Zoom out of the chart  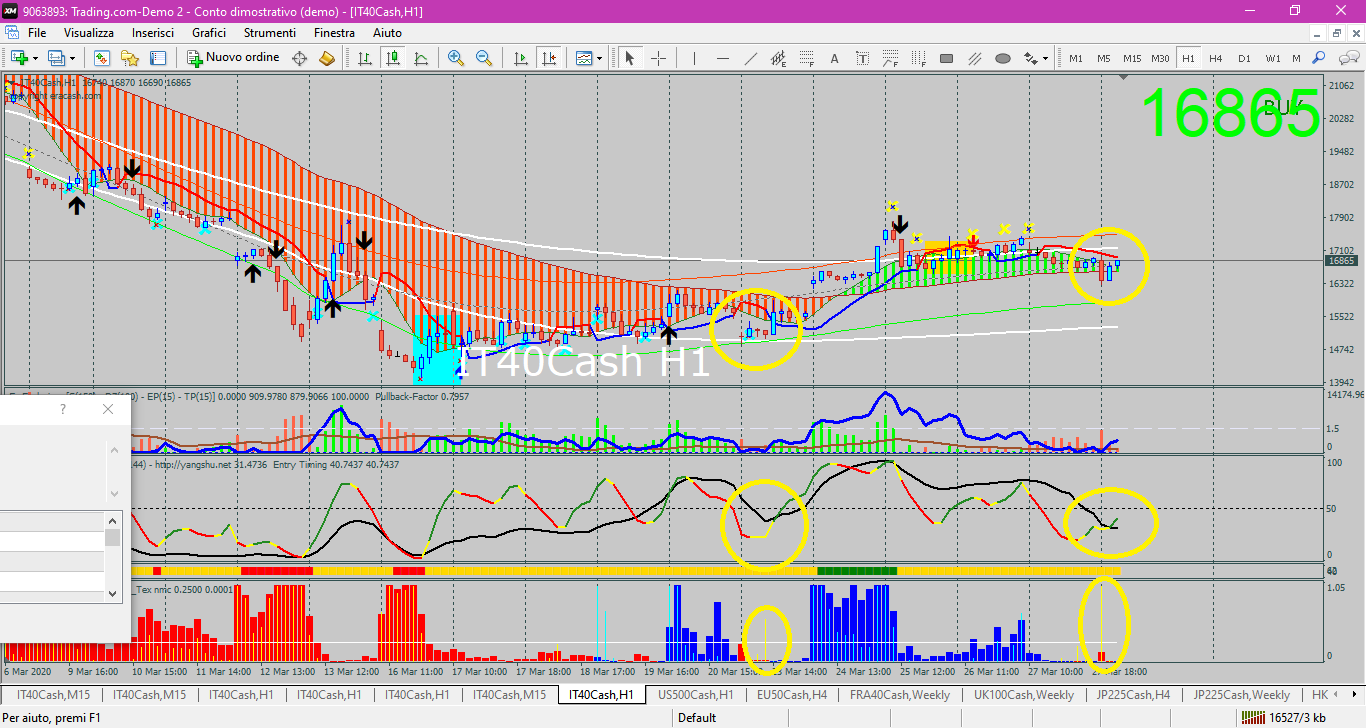484,58
